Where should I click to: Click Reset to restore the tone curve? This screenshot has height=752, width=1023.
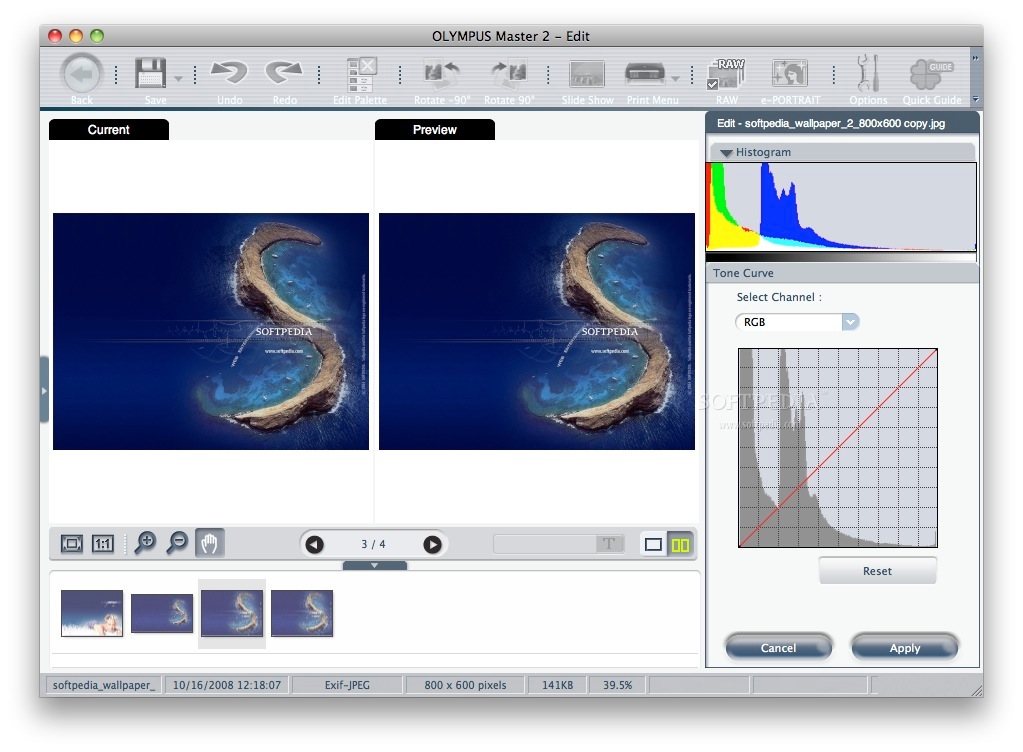[x=877, y=570]
